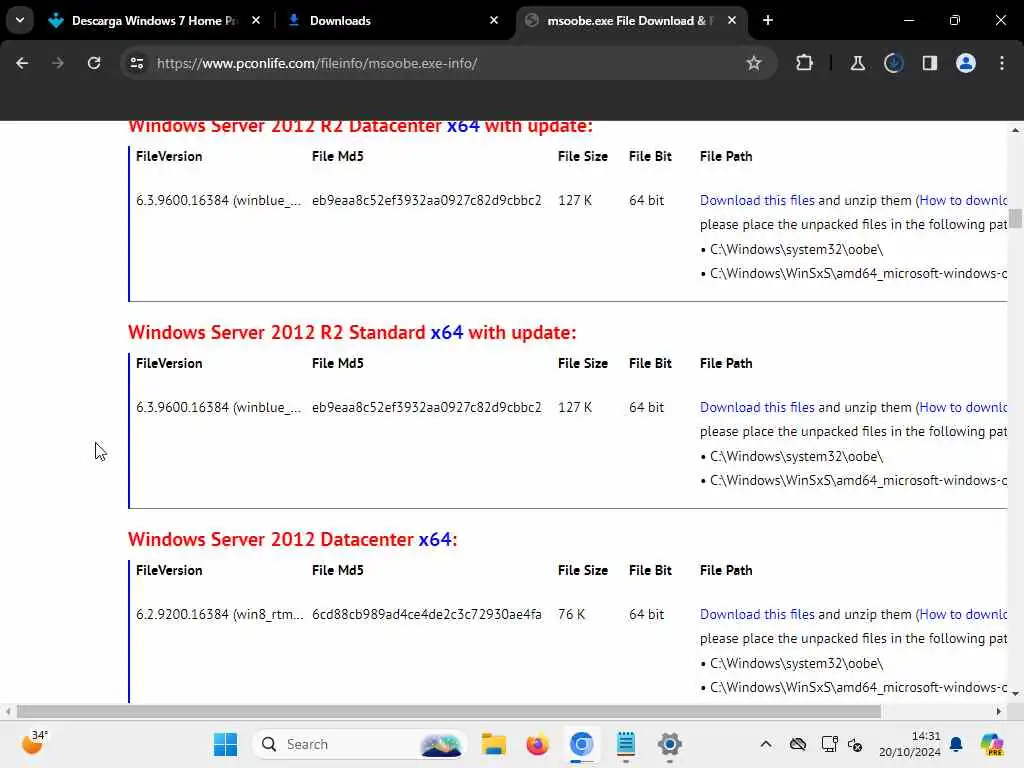Close the Downloads tab
This screenshot has width=1024, height=768.
[494, 20]
